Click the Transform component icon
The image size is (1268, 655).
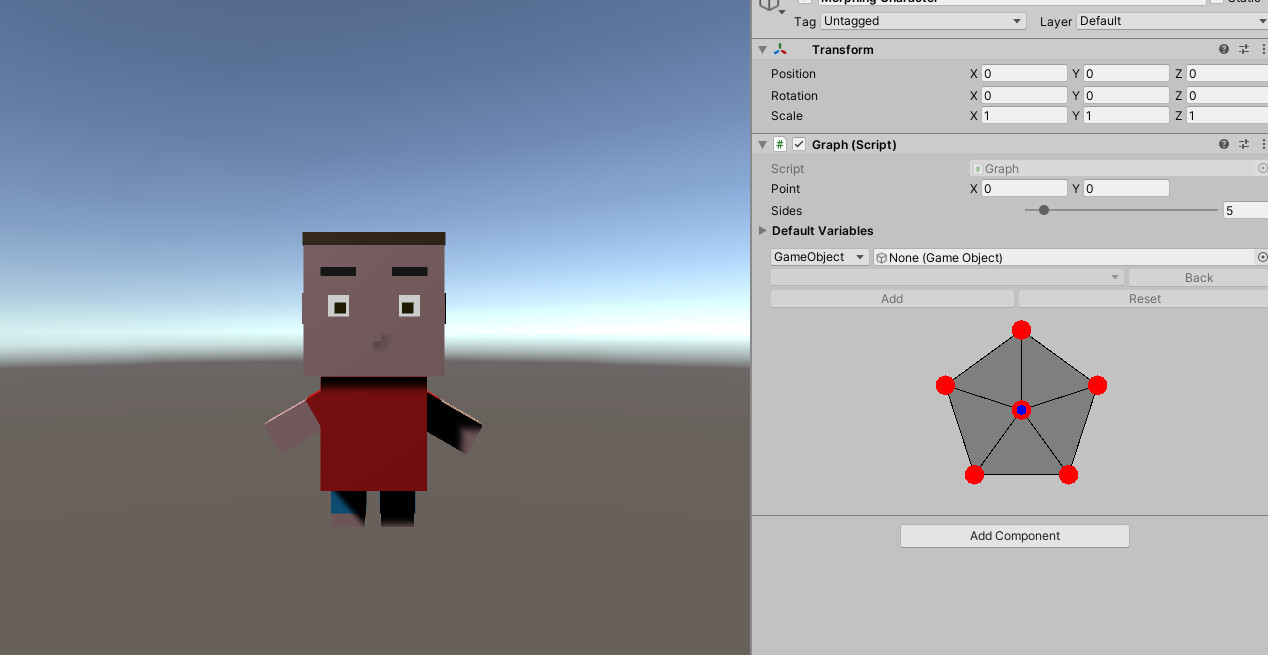coord(778,49)
